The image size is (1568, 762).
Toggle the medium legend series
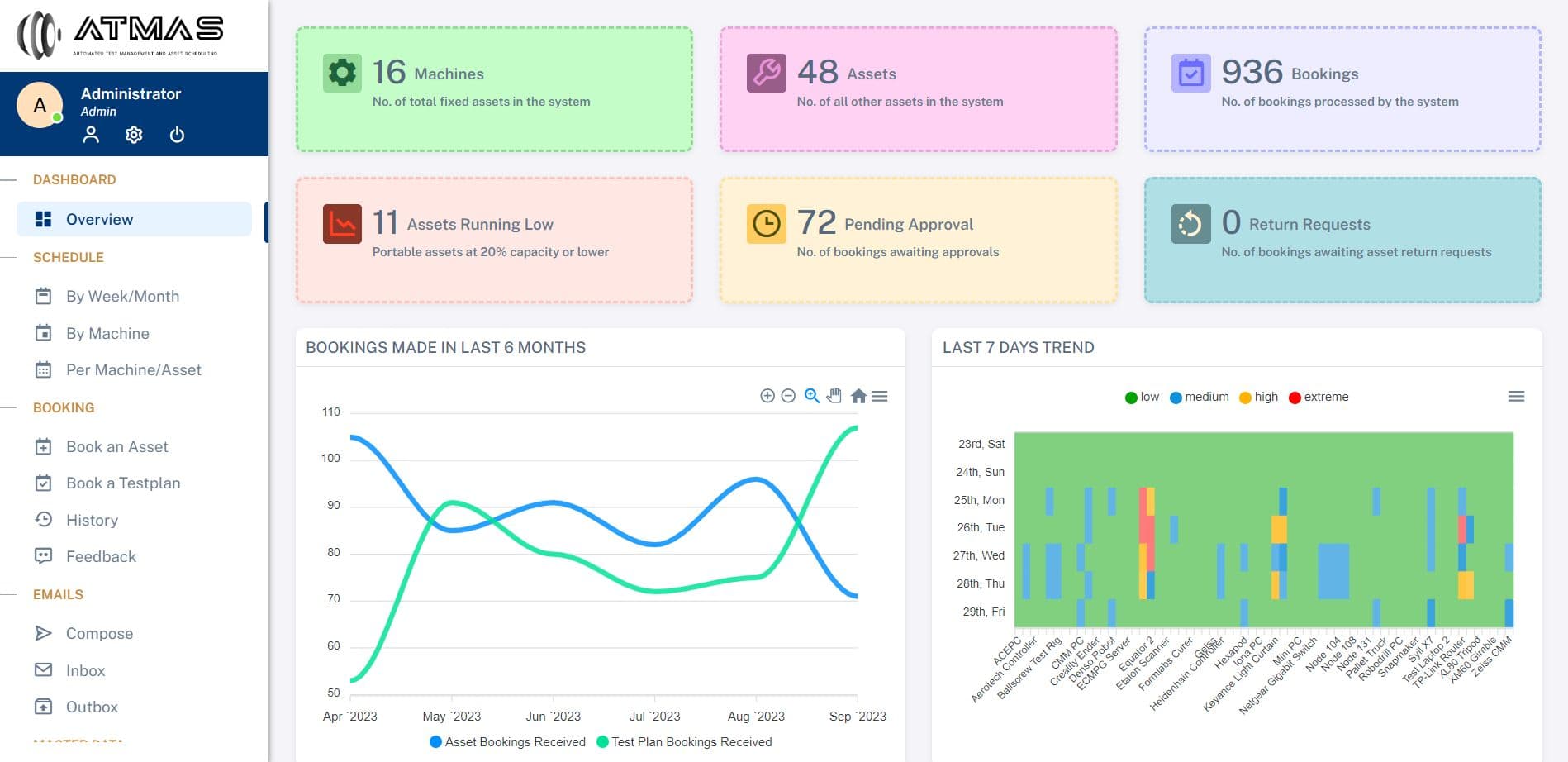(1200, 397)
